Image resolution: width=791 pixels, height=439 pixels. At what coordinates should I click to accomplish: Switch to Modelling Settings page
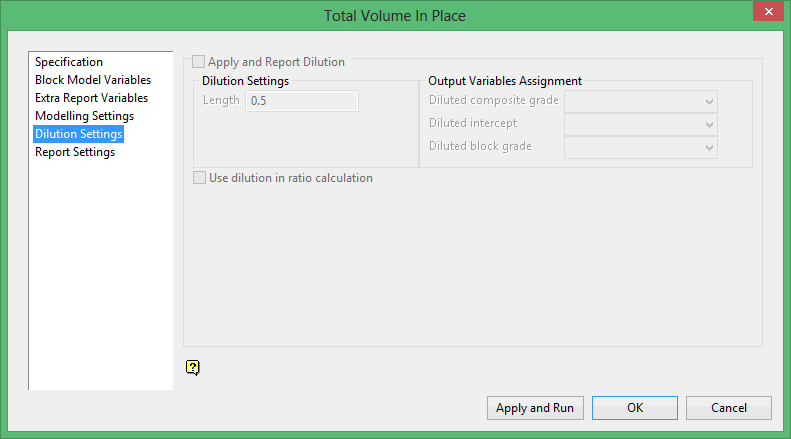[x=84, y=116]
